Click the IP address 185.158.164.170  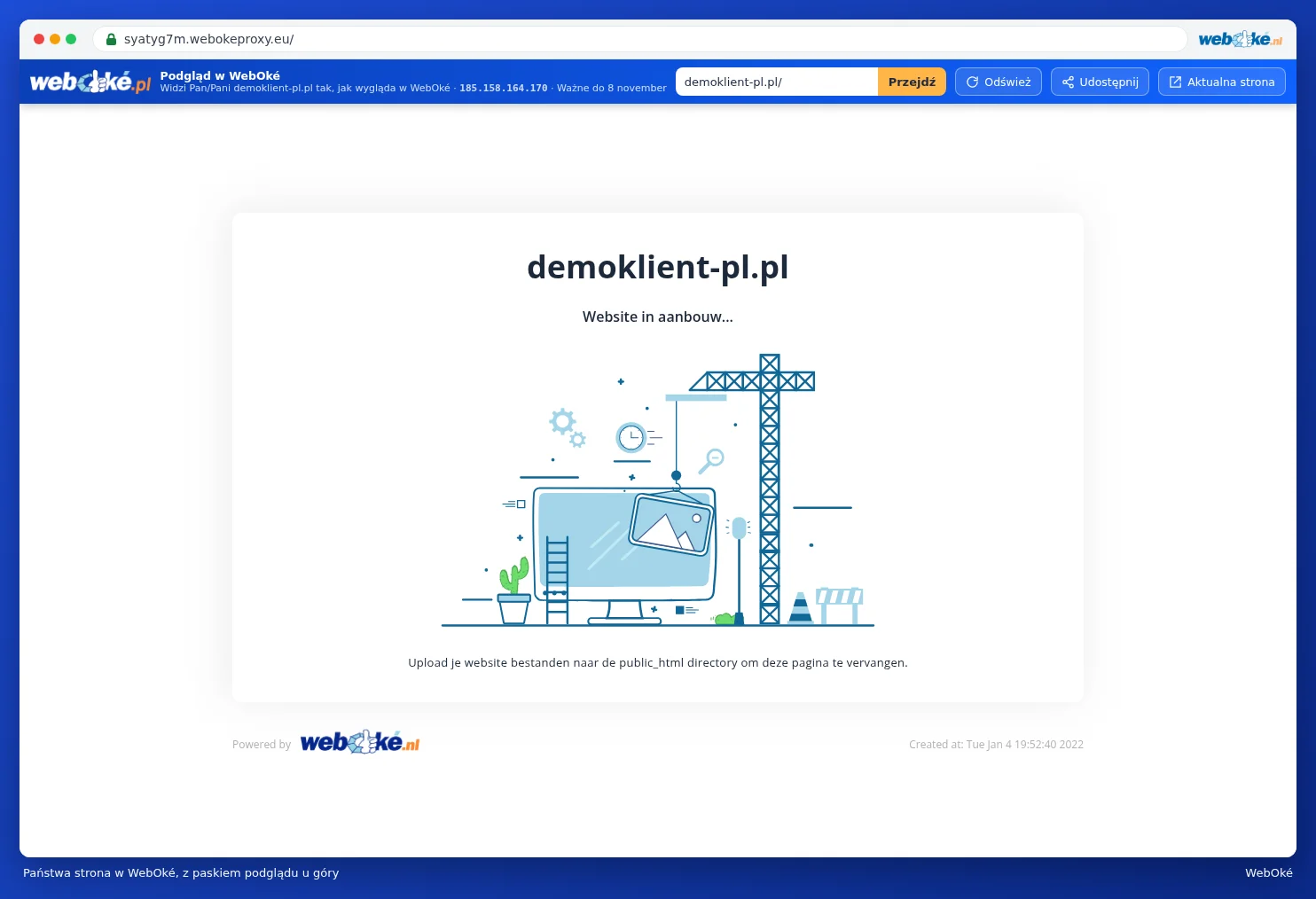click(x=504, y=88)
